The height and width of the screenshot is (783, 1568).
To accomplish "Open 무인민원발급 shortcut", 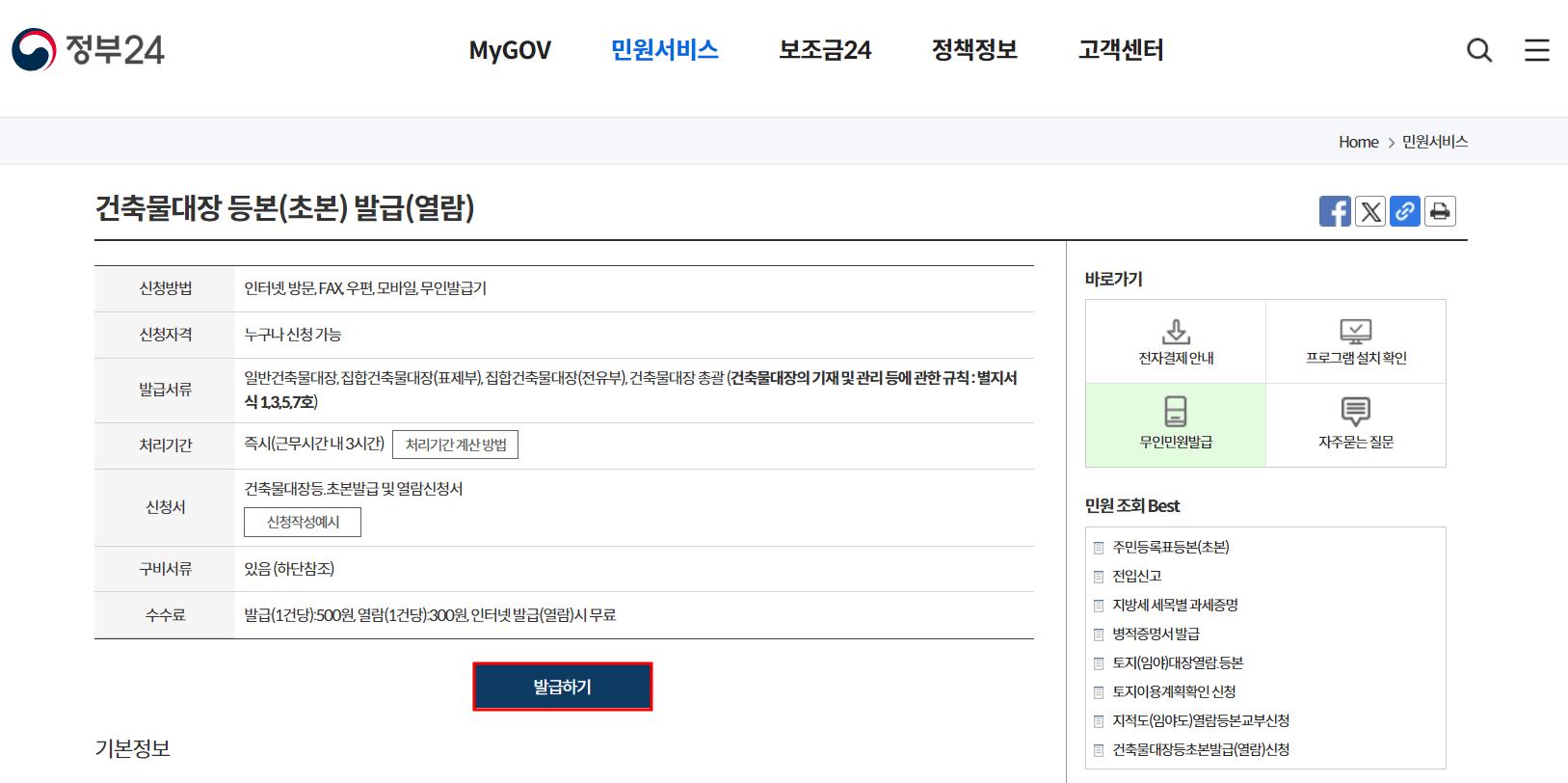I will [1176, 425].
